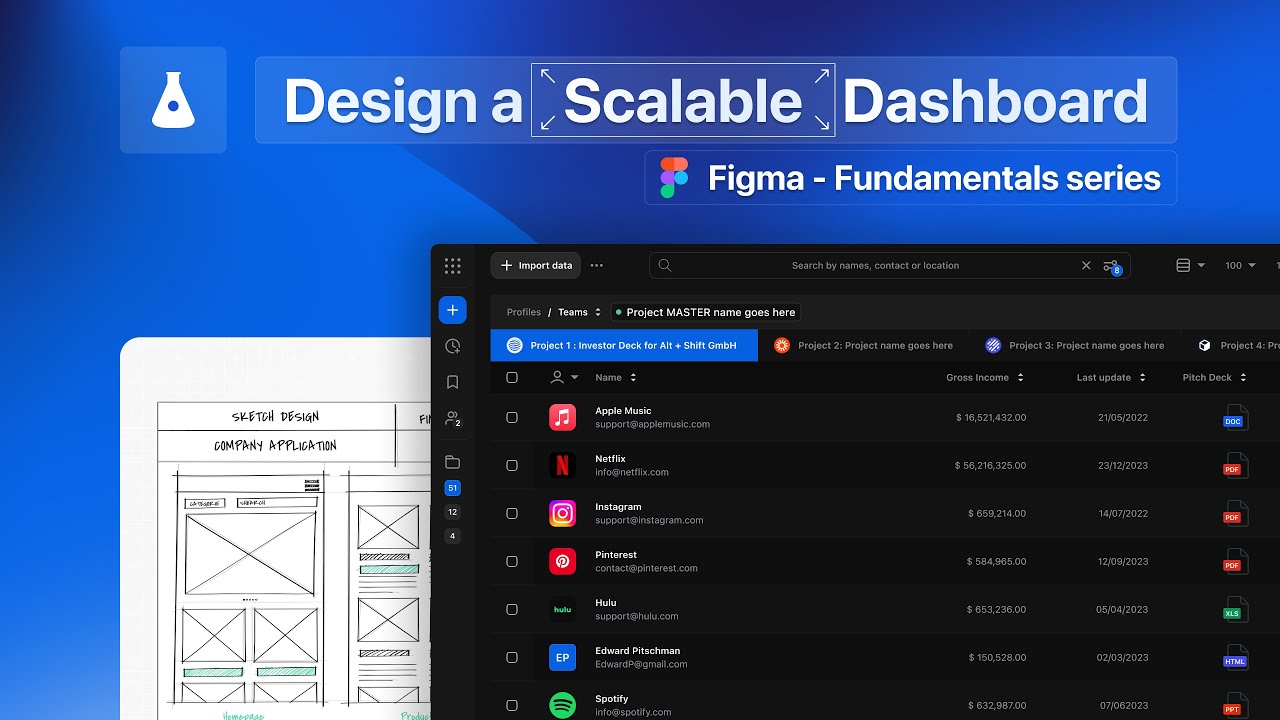
Task: Click Project MASTER name goes here chip
Action: (705, 312)
